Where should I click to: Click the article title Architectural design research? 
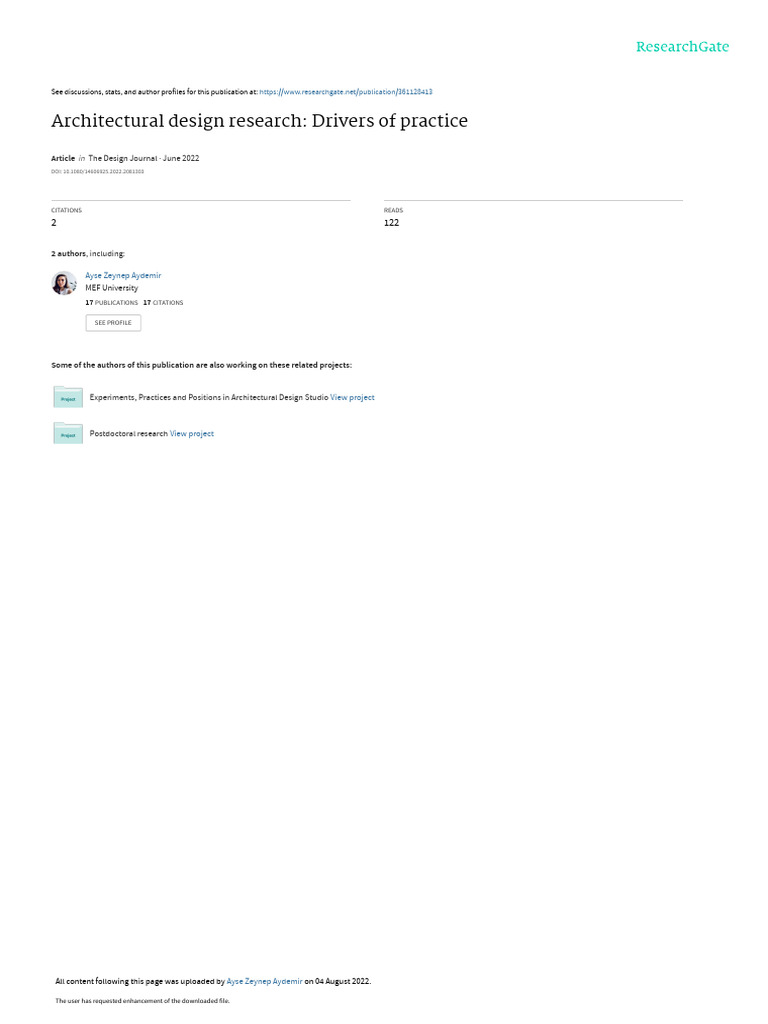click(x=259, y=121)
